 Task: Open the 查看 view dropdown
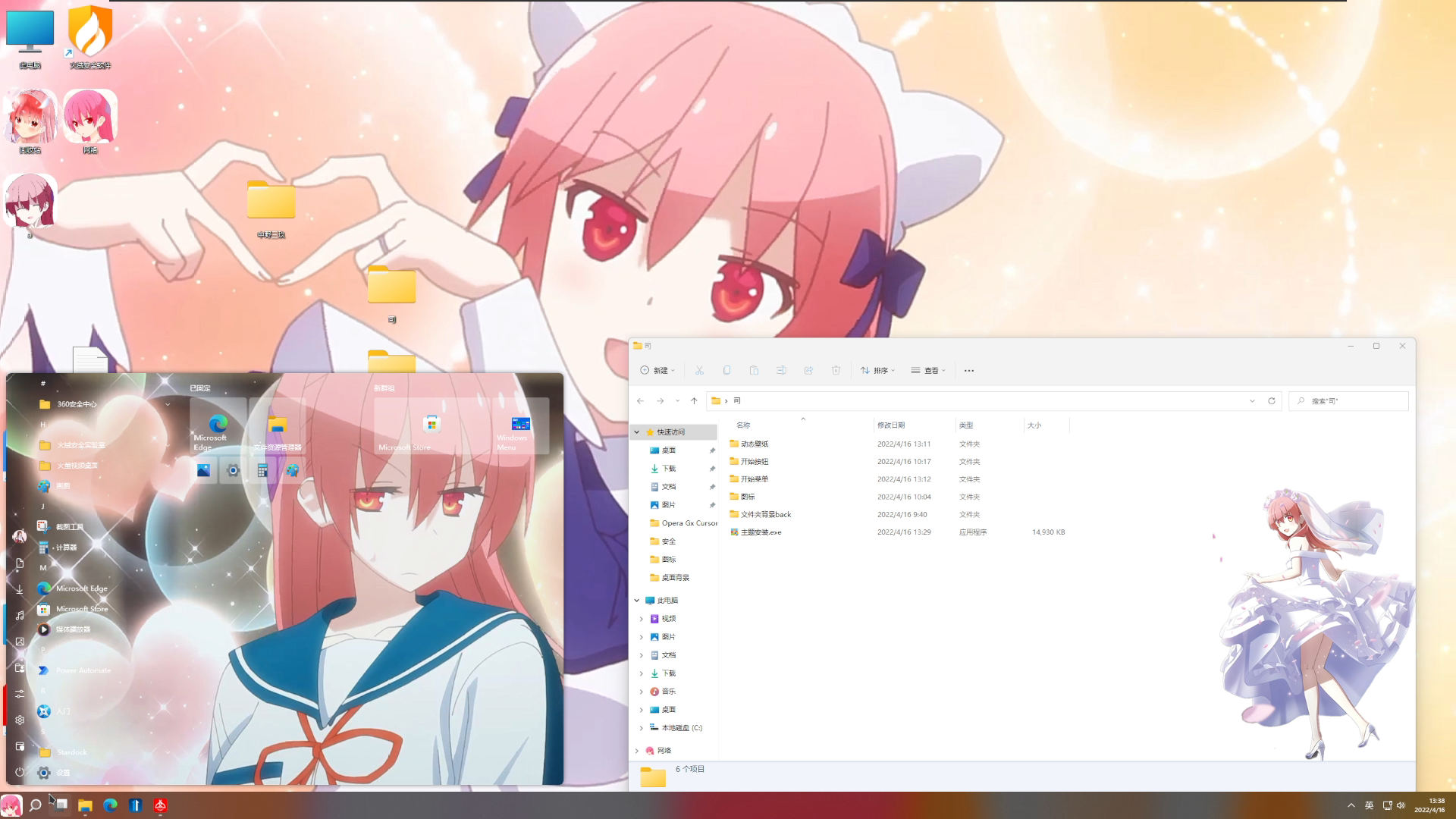coord(928,371)
